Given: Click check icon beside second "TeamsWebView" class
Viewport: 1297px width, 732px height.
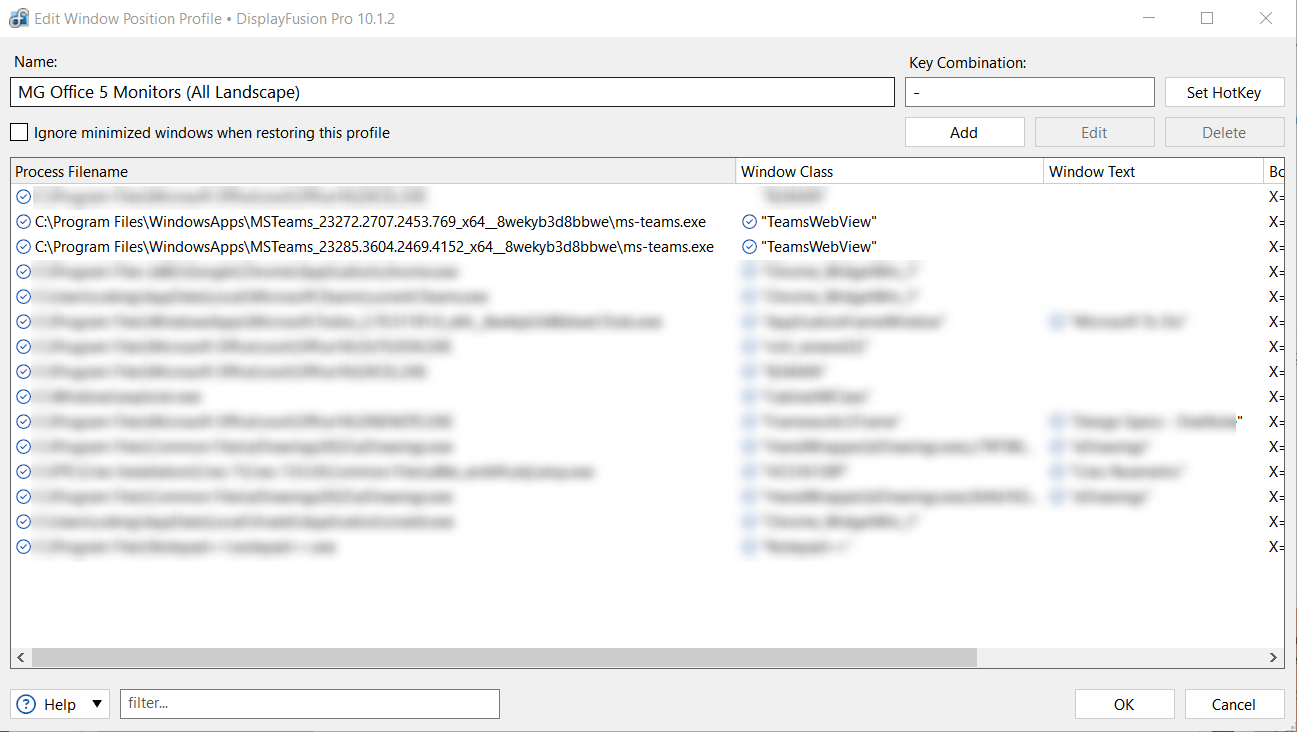Looking at the screenshot, I should pos(749,247).
